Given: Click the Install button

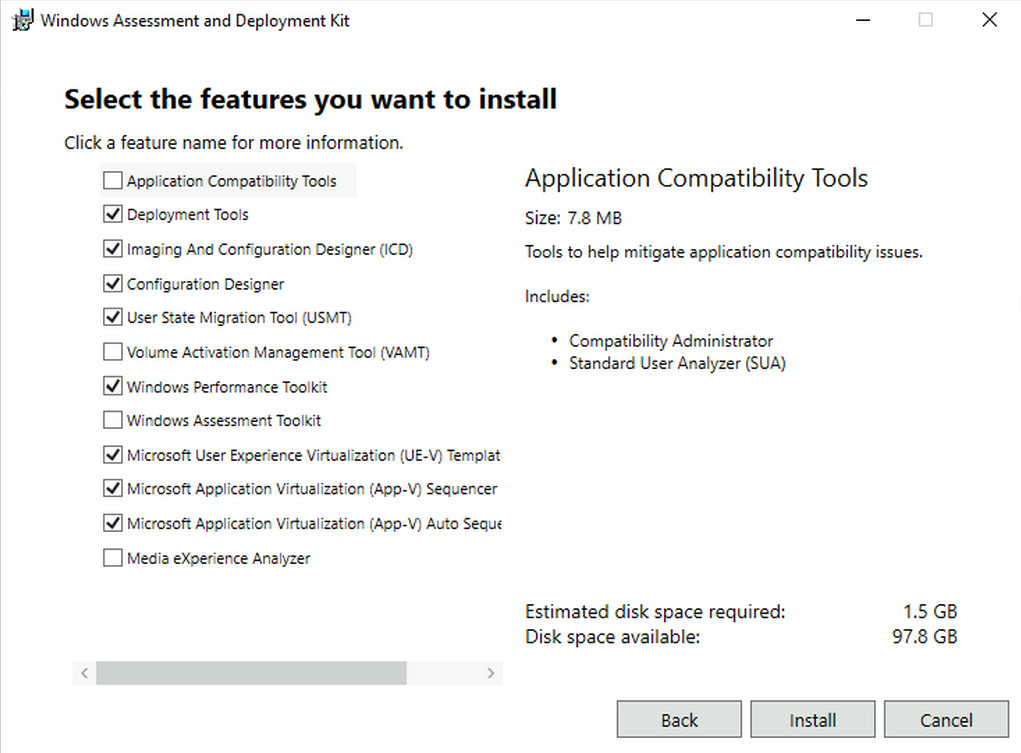Looking at the screenshot, I should [x=813, y=720].
